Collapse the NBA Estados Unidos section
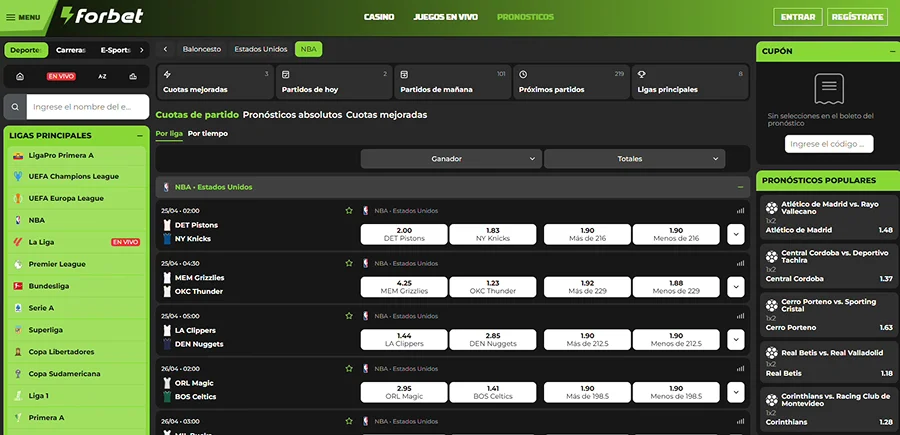900x435 pixels. tap(740, 187)
